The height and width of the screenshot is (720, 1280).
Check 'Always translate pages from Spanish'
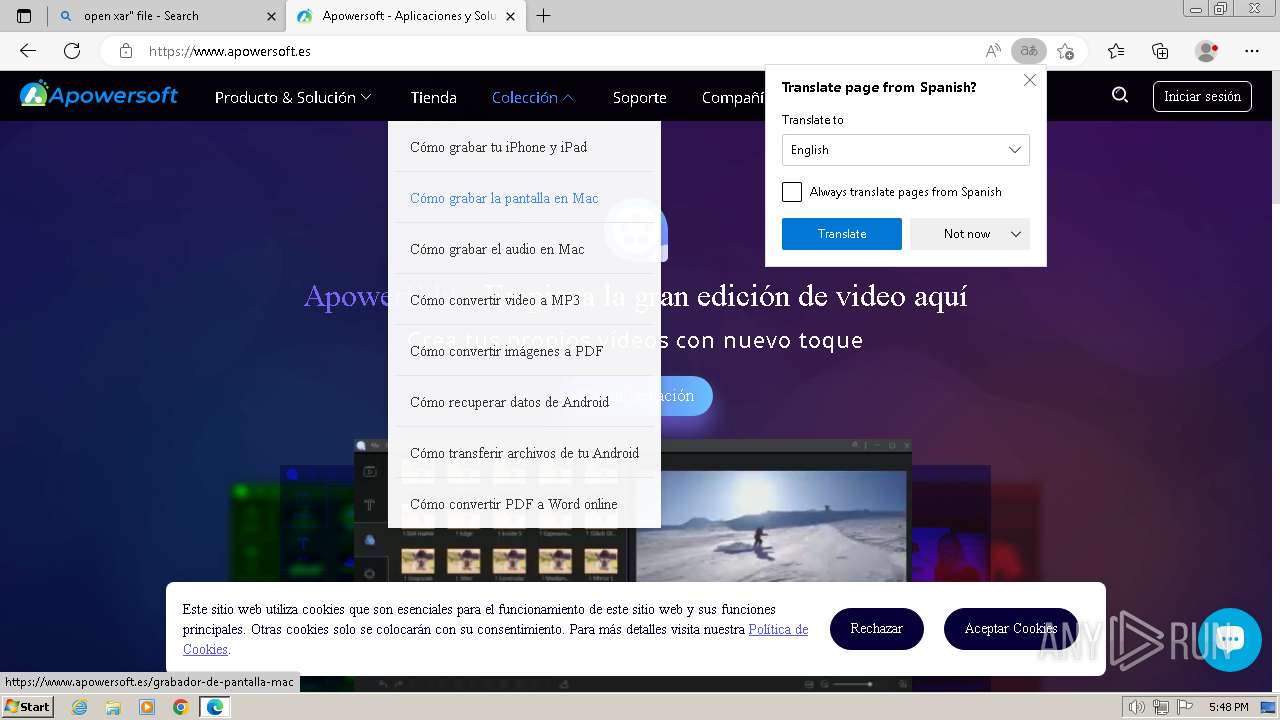(792, 192)
